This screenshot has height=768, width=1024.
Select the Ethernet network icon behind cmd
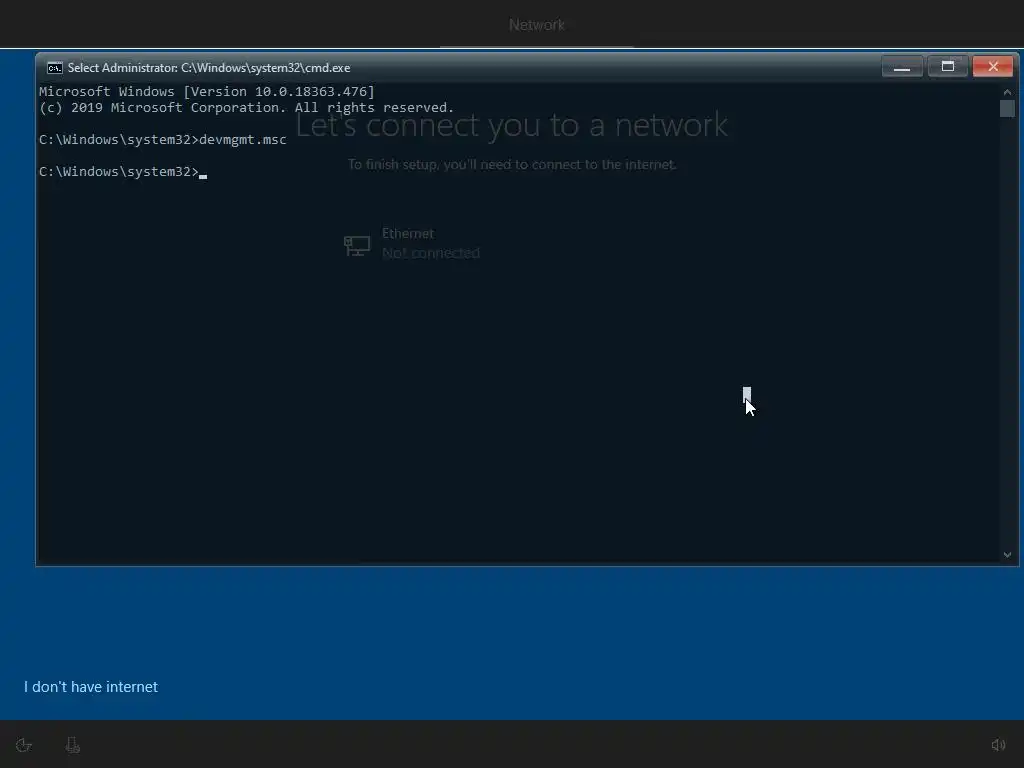(x=357, y=246)
